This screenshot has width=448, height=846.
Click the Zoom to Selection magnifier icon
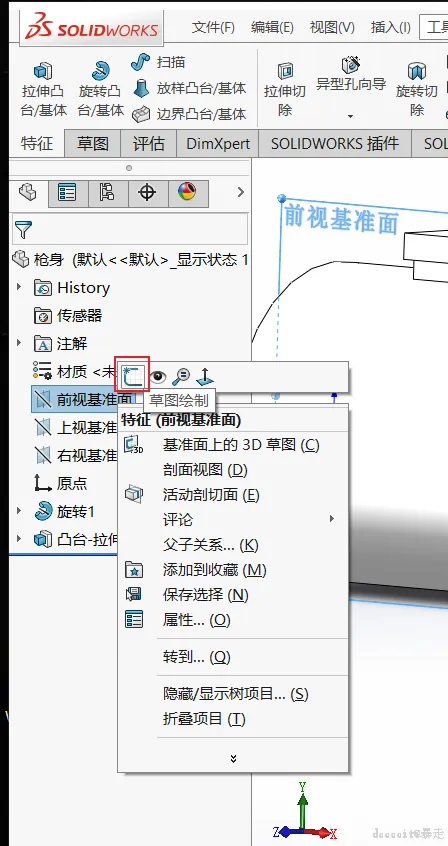[181, 376]
